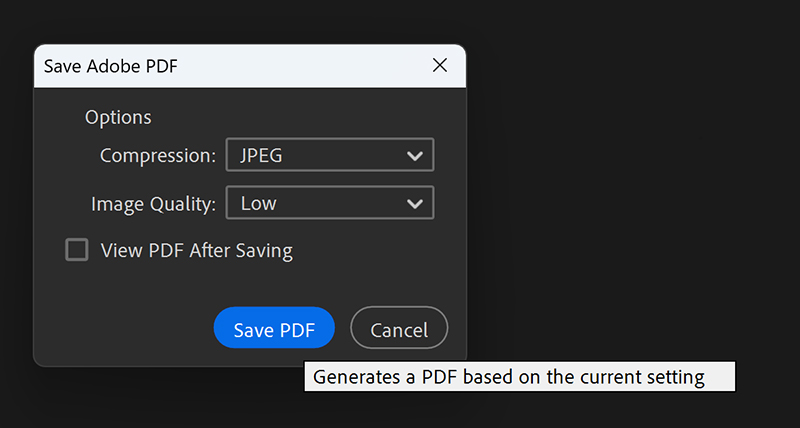This screenshot has height=428, width=800.
Task: Enable the View PDF After Saving checkbox
Action: pyautogui.click(x=77, y=250)
